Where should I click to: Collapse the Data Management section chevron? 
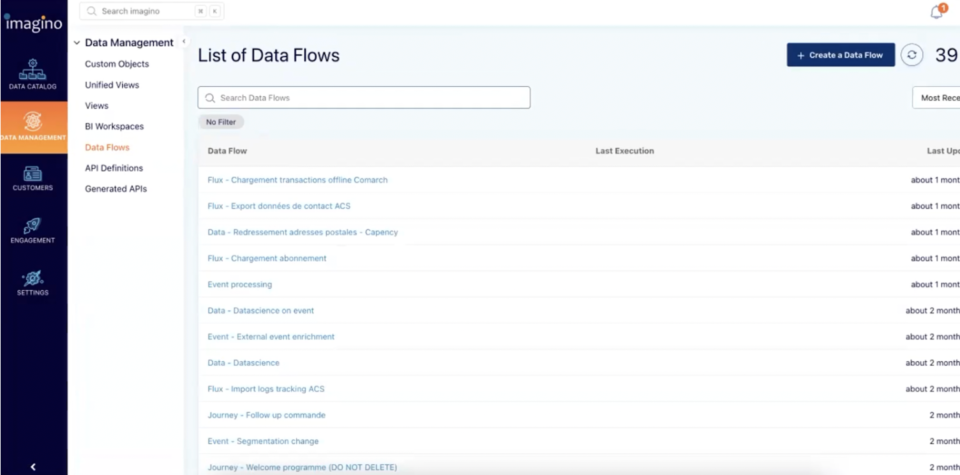pos(77,43)
